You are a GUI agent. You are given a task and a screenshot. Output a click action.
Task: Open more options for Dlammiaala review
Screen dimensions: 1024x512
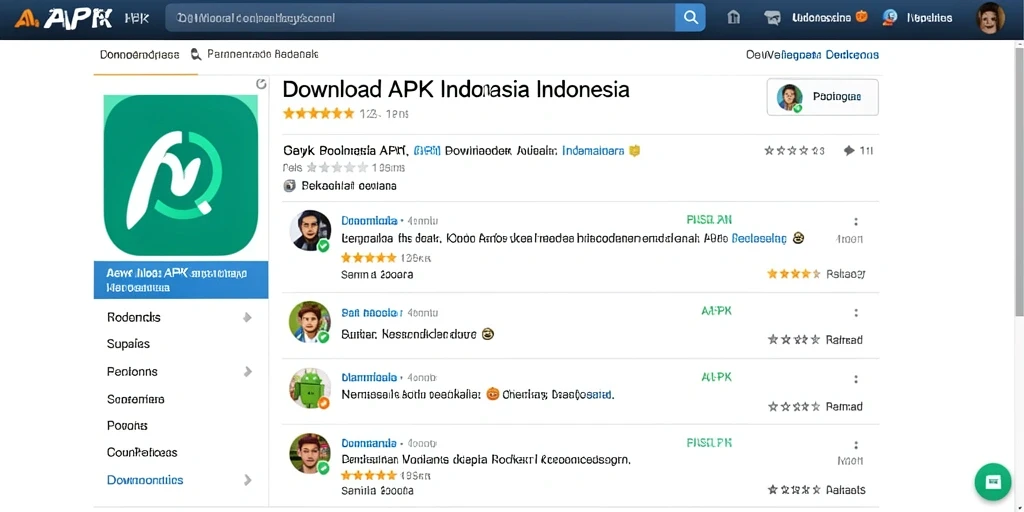856,379
